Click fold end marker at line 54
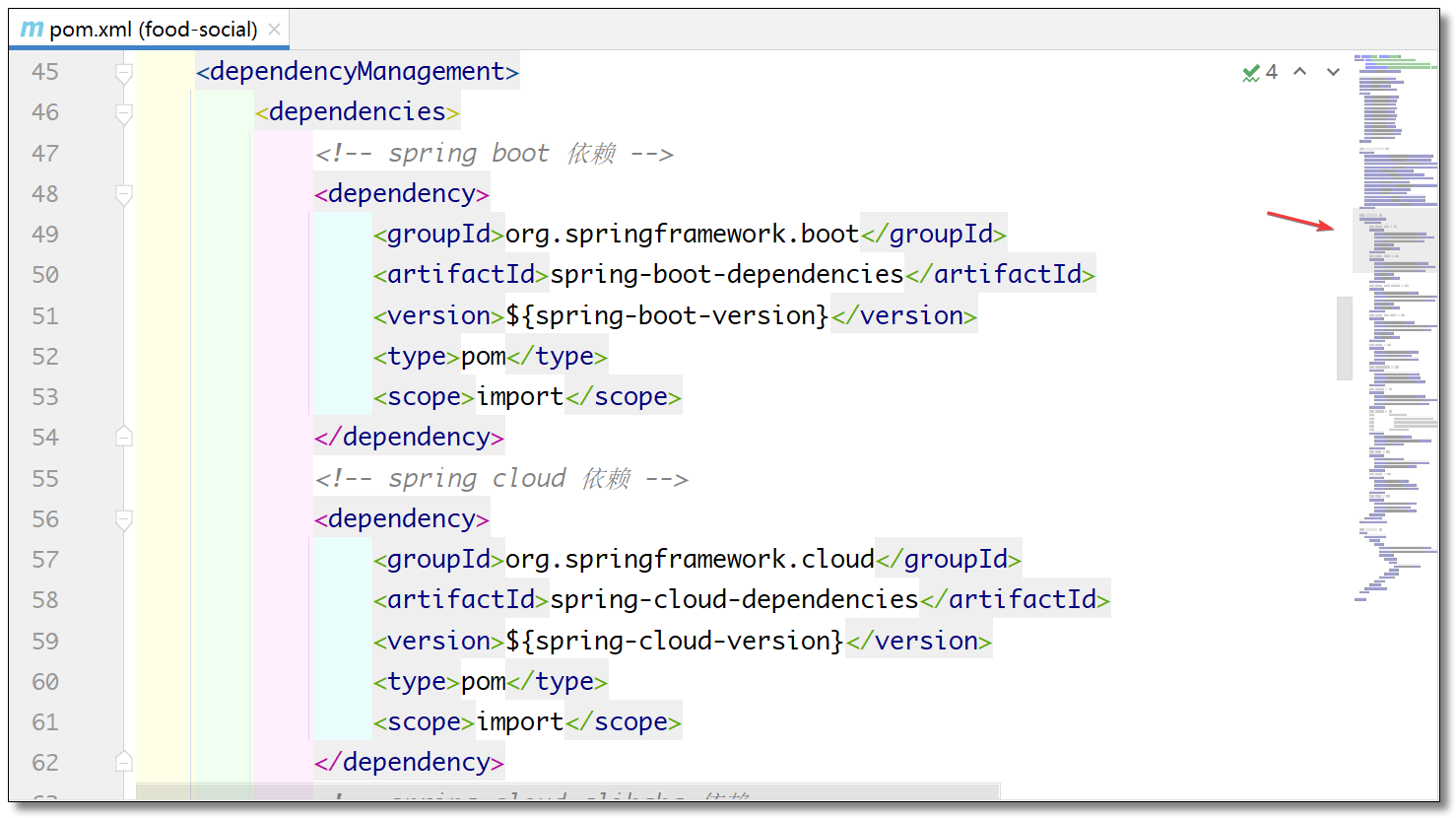Image resolution: width=1456 pixels, height=818 pixels. (124, 437)
